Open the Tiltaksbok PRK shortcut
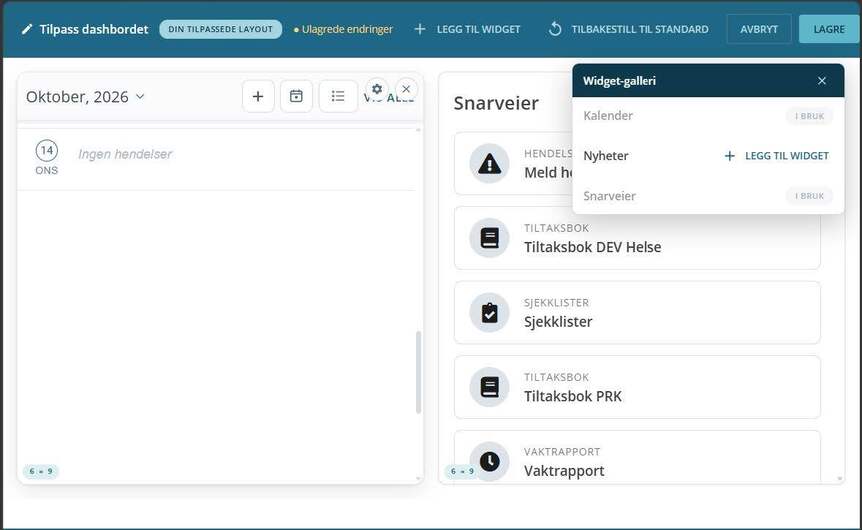The width and height of the screenshot is (862, 530). tap(637, 387)
